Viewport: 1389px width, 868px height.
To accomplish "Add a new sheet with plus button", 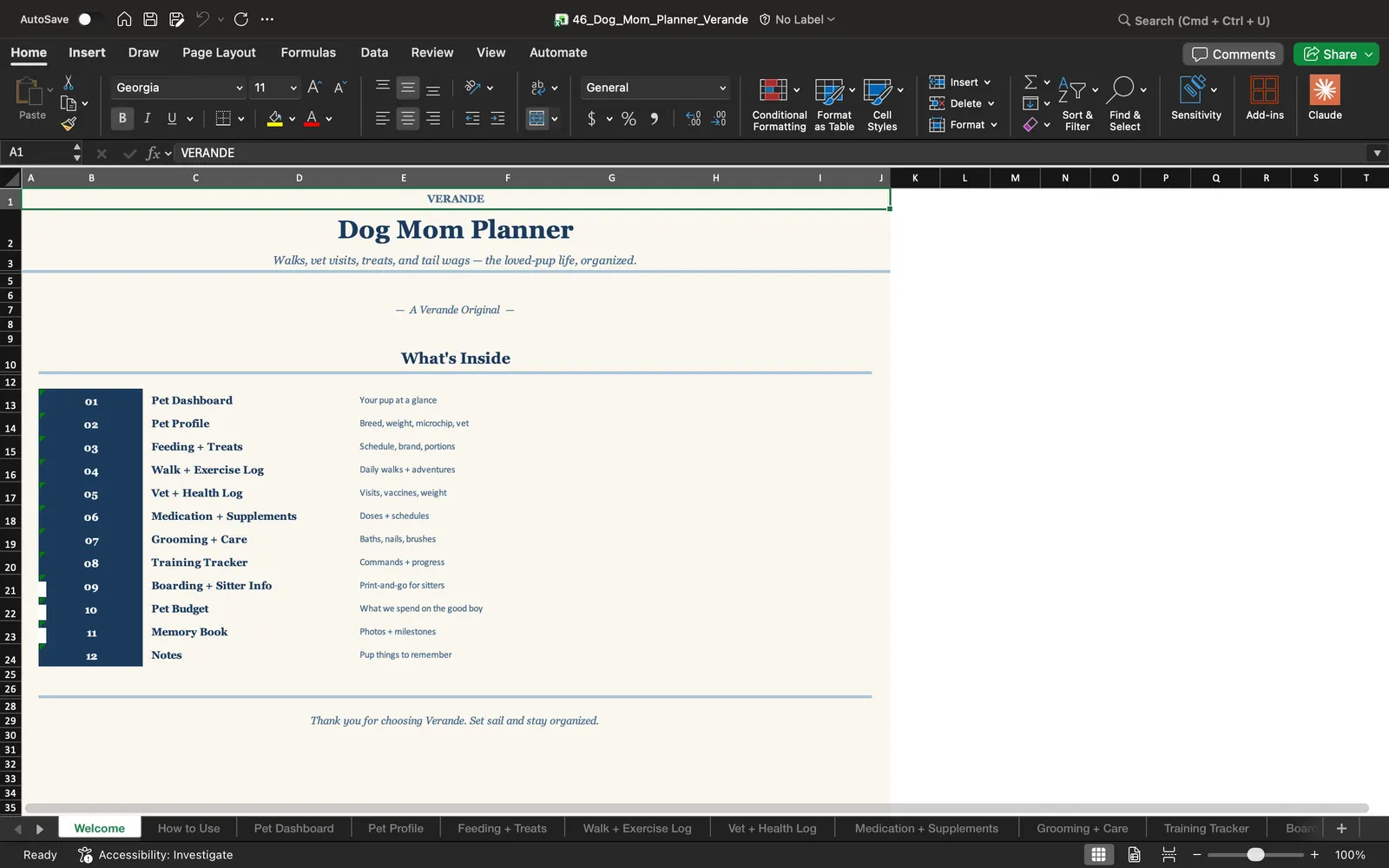I will [x=1341, y=828].
